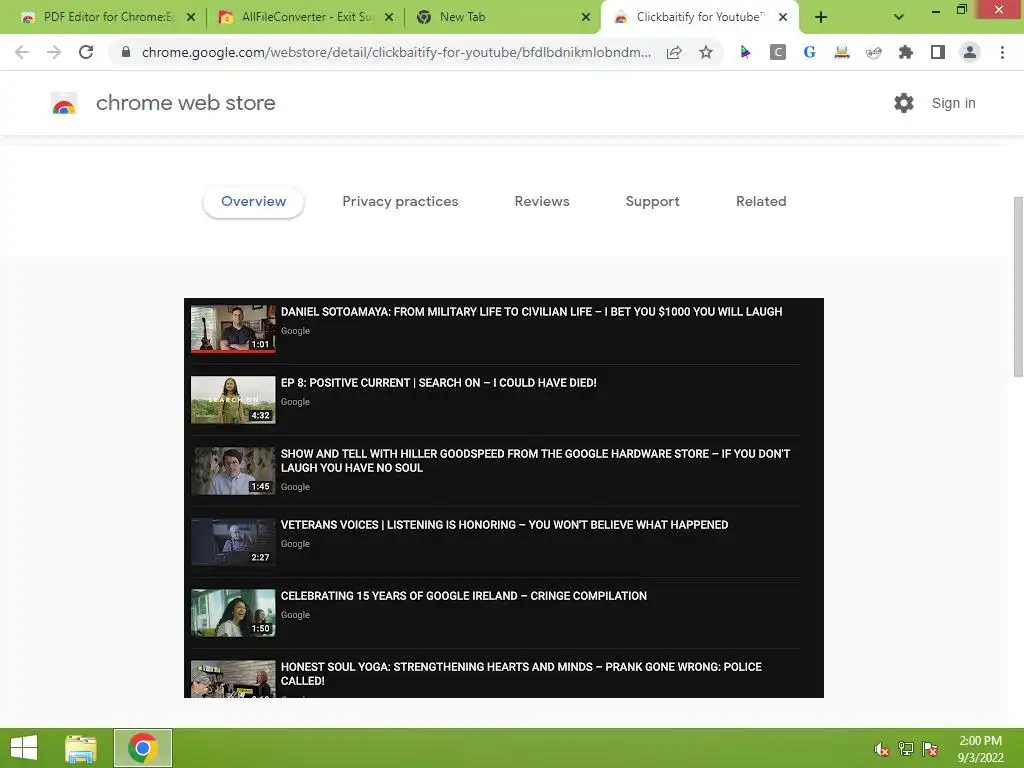Select the Overview tab

coord(253,201)
